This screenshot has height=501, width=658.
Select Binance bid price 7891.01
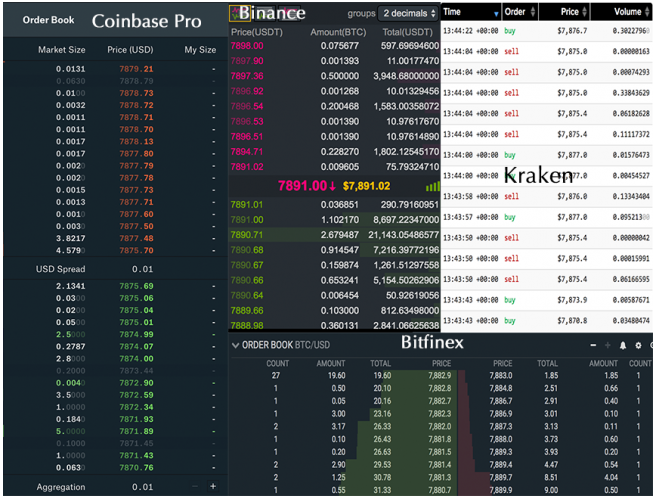(x=247, y=205)
